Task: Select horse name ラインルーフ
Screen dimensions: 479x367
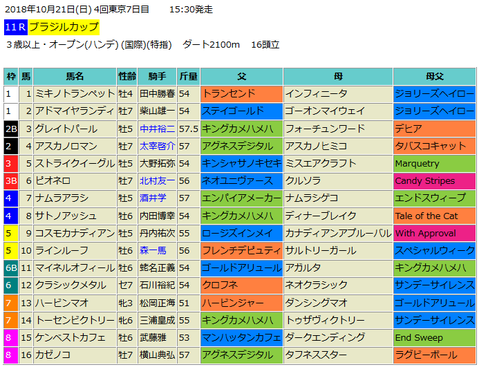Action: pos(62,250)
